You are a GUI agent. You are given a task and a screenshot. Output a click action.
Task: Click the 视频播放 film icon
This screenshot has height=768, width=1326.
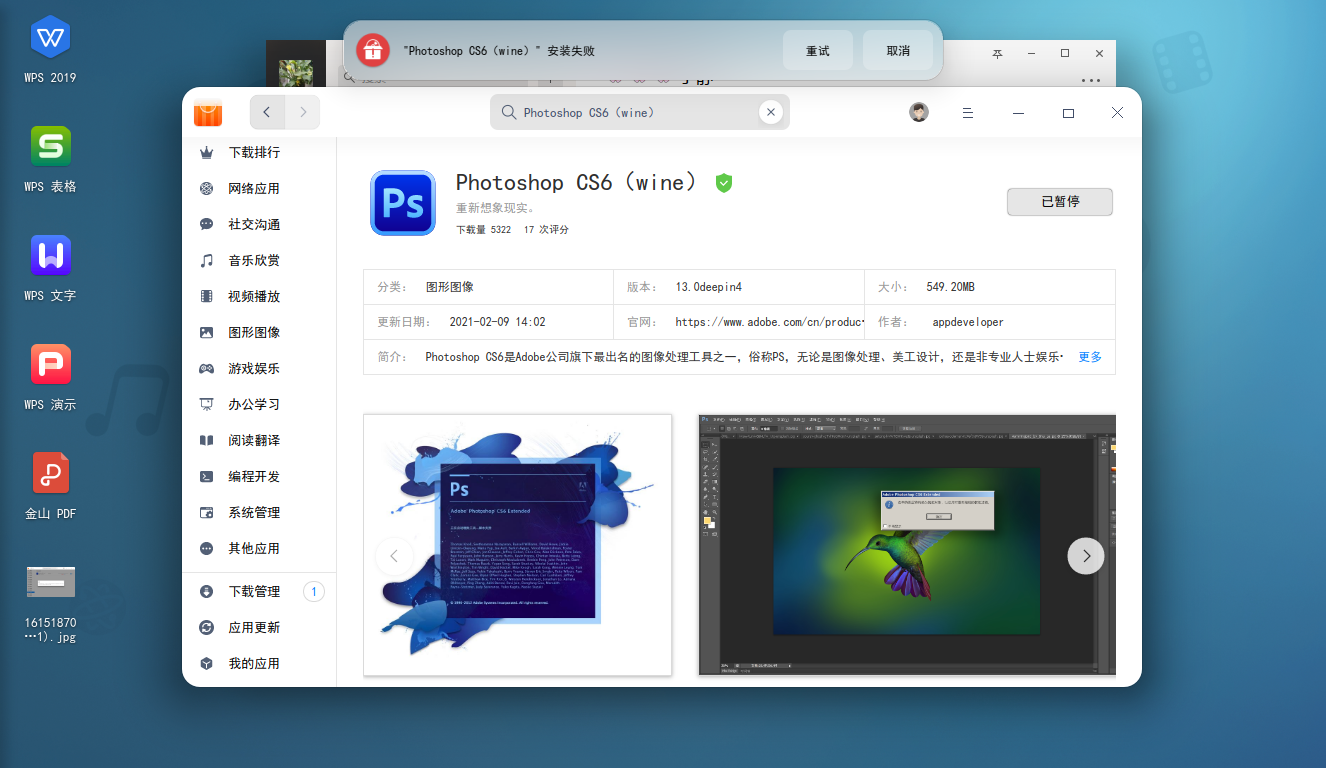click(x=207, y=297)
